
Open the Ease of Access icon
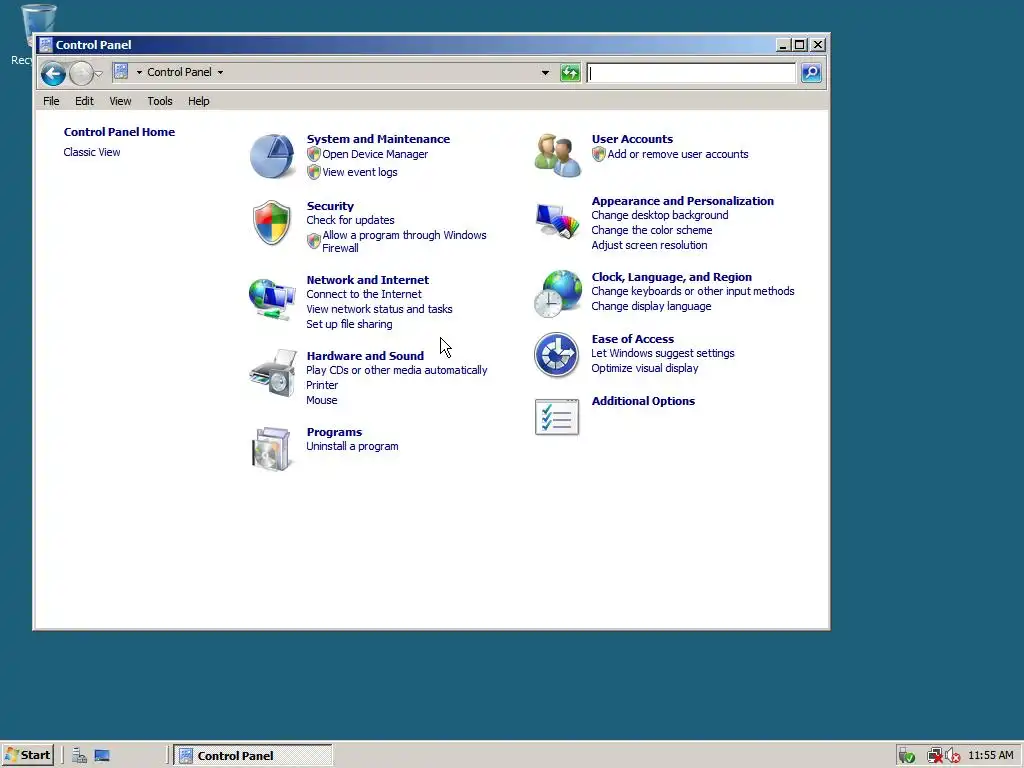pos(556,355)
